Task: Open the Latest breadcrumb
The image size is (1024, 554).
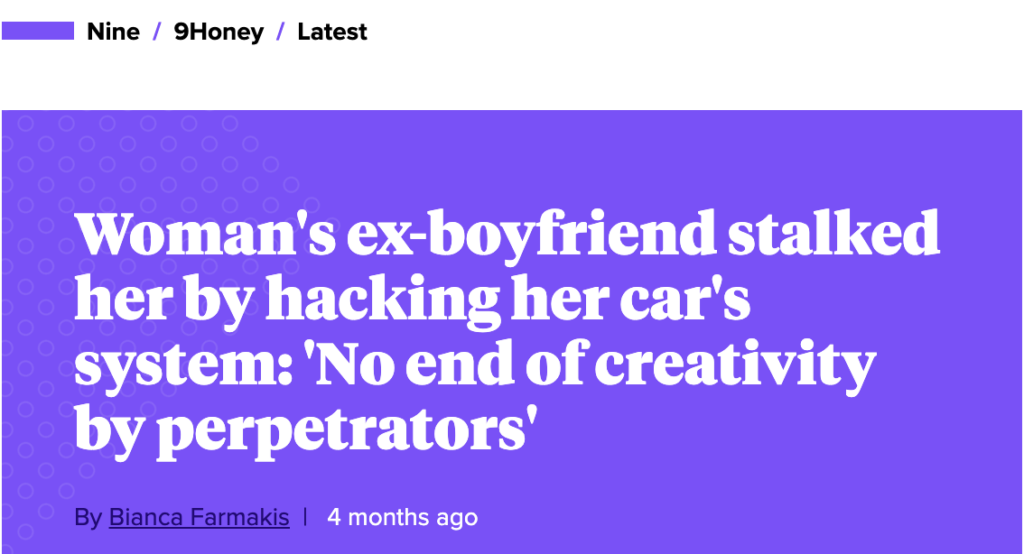Action: pos(332,31)
